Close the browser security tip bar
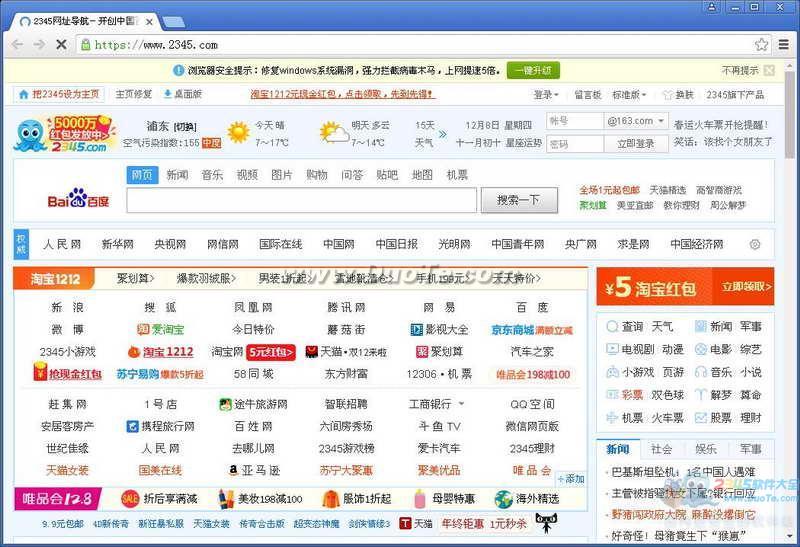800x547 pixels. (769, 70)
